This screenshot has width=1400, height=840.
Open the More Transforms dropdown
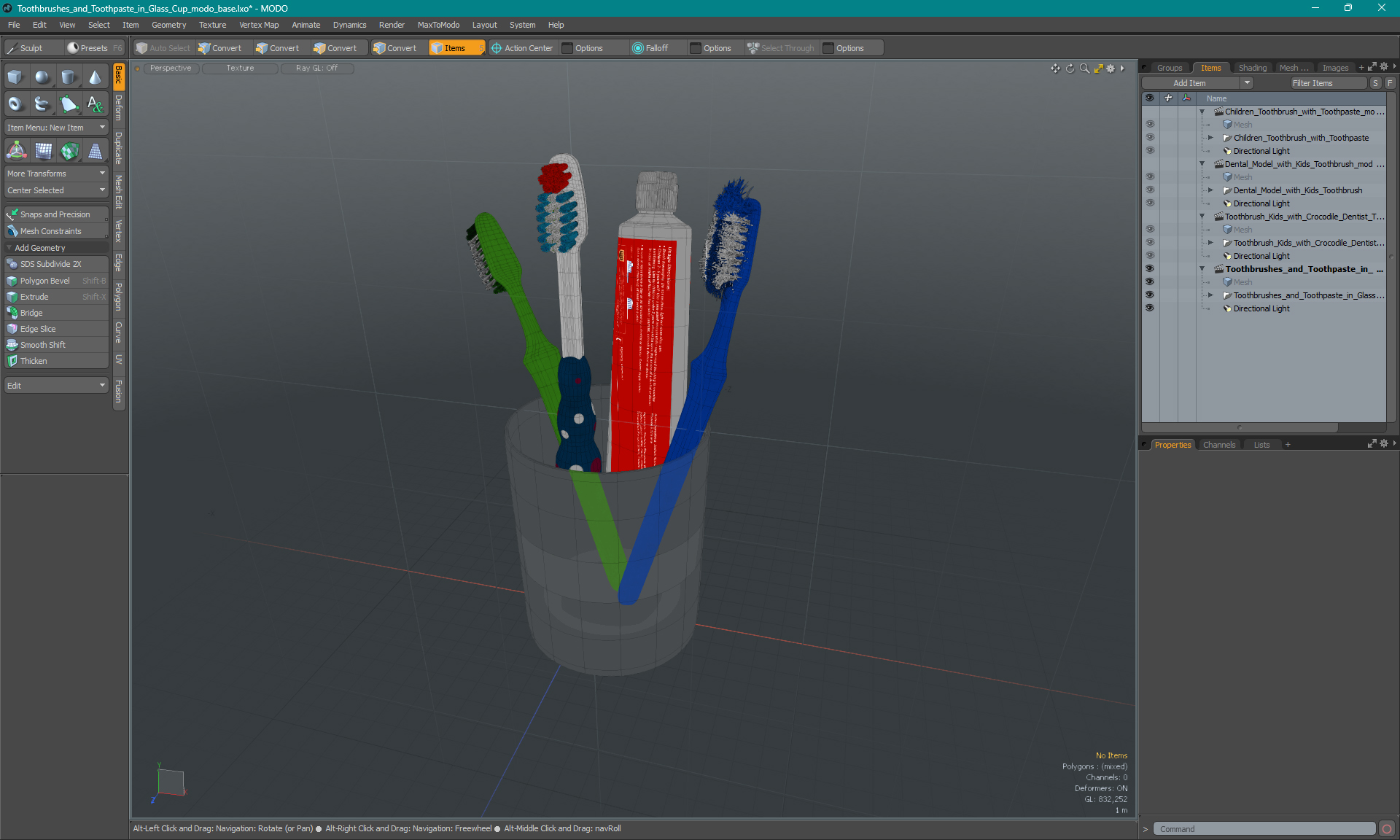(56, 174)
